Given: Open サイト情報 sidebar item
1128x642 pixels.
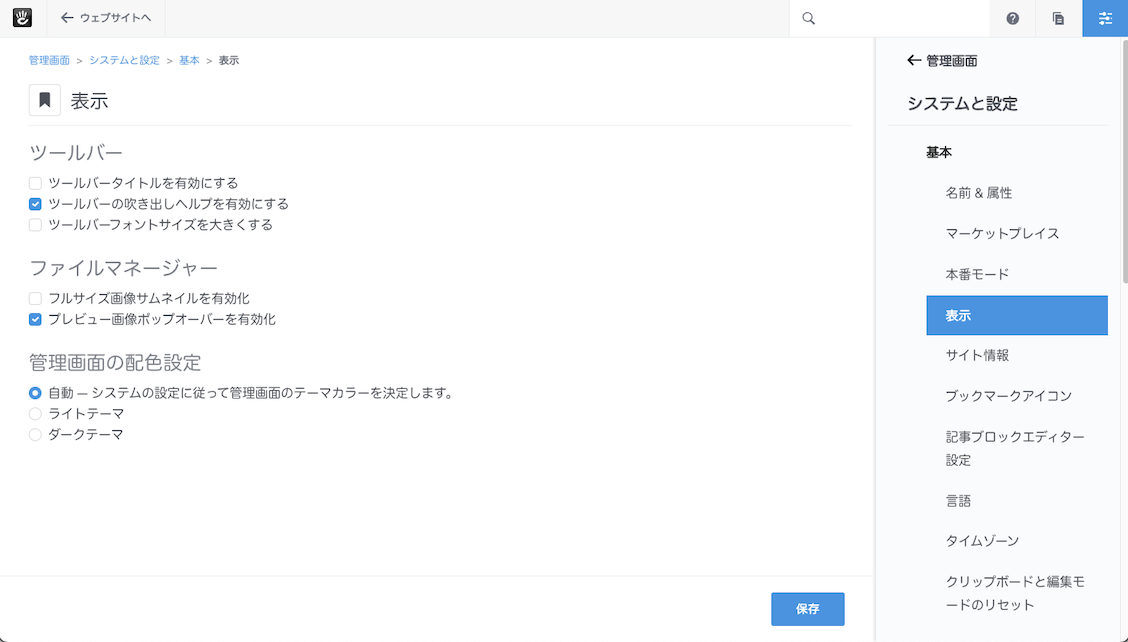Looking at the screenshot, I should click(977, 355).
